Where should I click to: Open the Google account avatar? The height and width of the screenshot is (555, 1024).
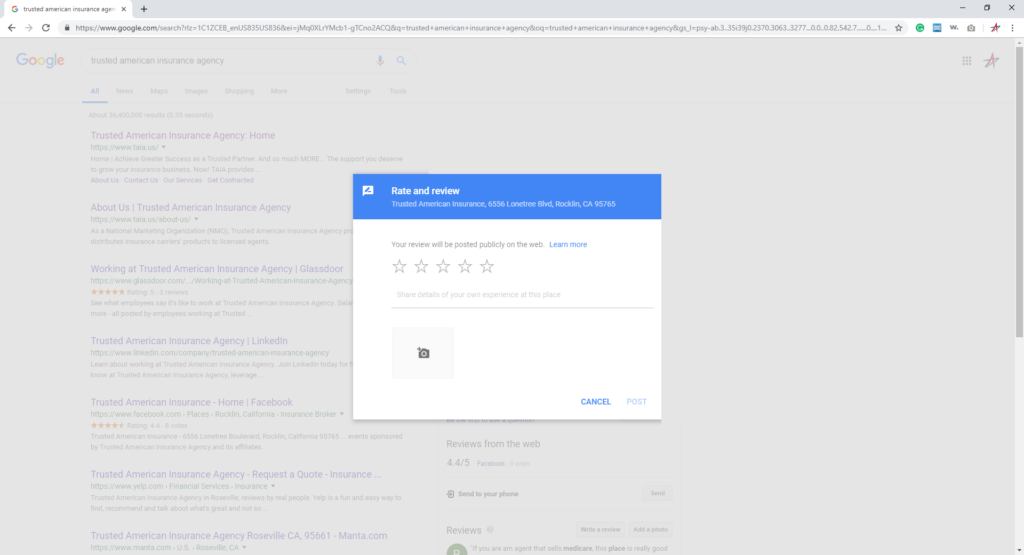(x=991, y=61)
